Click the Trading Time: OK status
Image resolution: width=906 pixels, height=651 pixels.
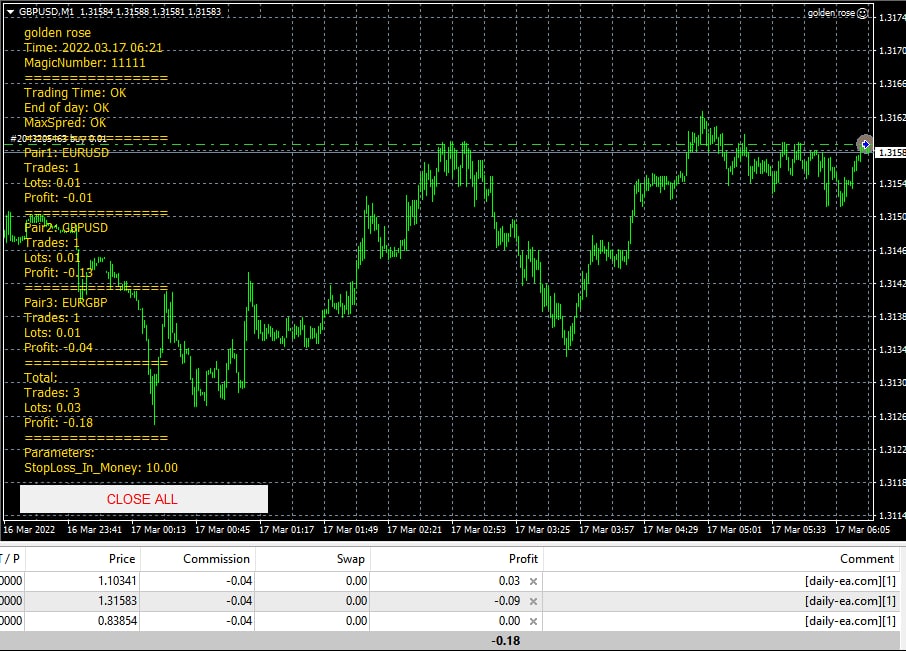click(75, 93)
